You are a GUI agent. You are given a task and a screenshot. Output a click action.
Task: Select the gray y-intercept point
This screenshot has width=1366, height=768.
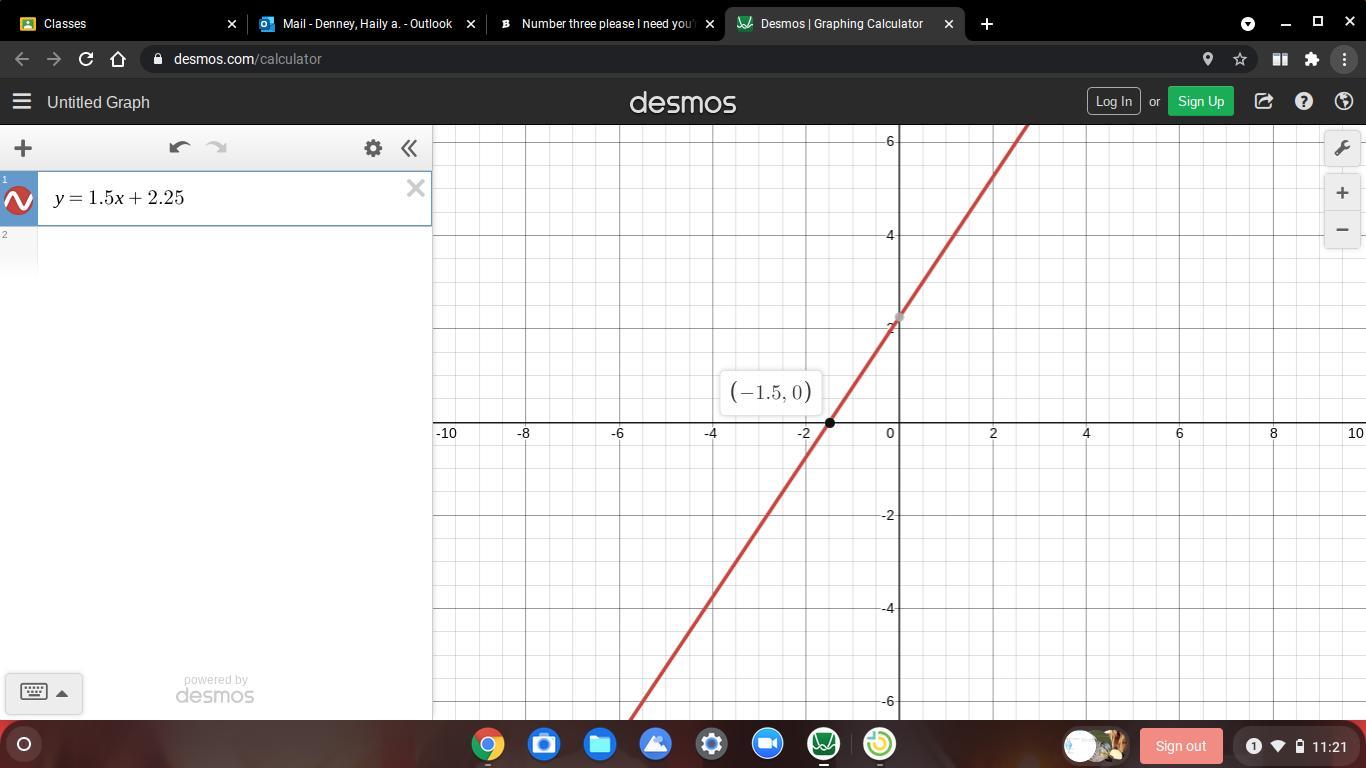[x=899, y=318]
